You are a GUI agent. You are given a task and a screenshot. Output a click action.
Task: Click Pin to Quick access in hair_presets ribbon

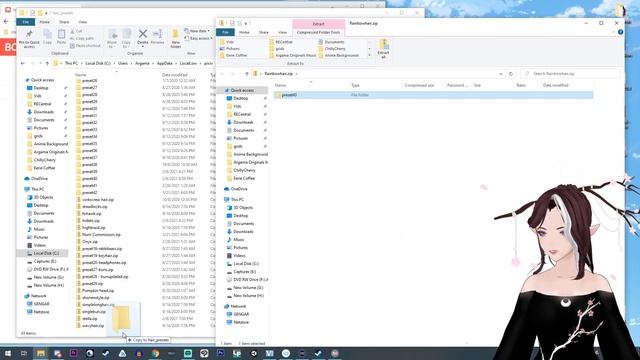[x=29, y=38]
